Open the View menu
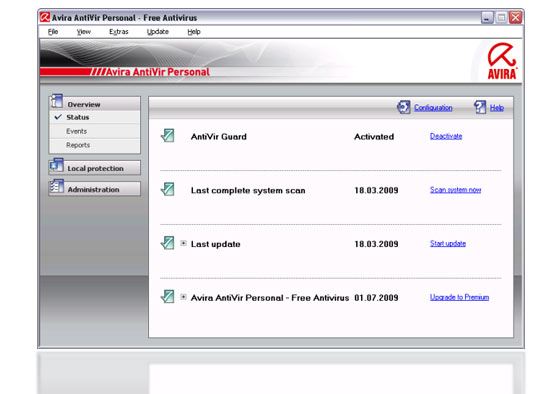The height and width of the screenshot is (394, 560). click(x=84, y=32)
